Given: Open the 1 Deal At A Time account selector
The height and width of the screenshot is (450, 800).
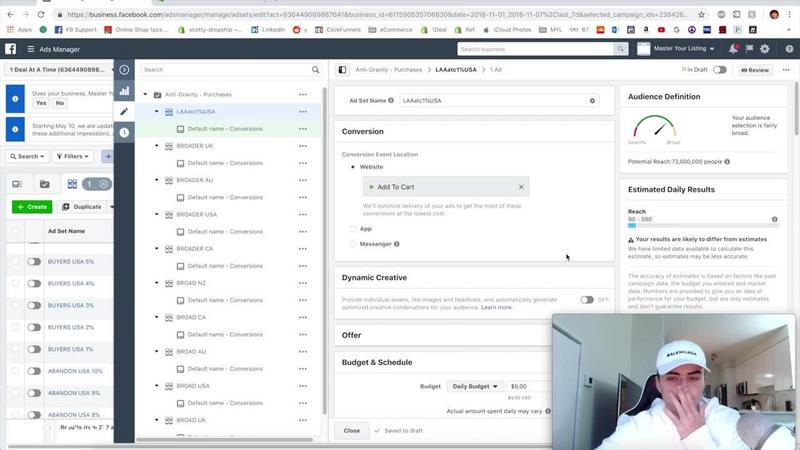Looking at the screenshot, I should (x=60, y=69).
